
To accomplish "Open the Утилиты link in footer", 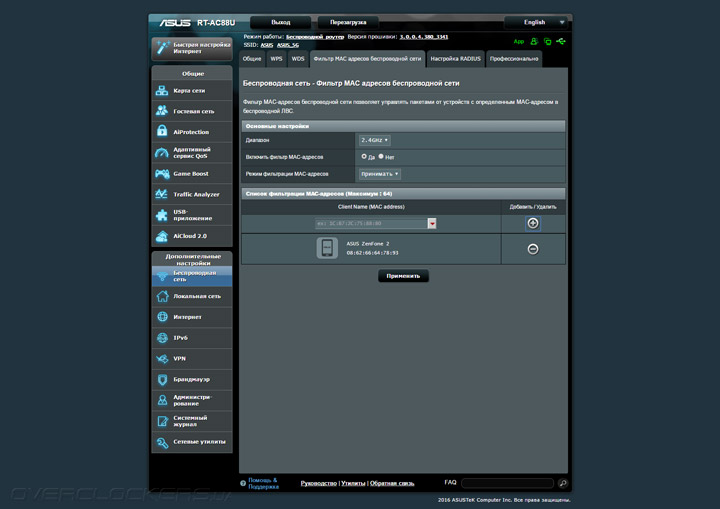I will click(353, 483).
